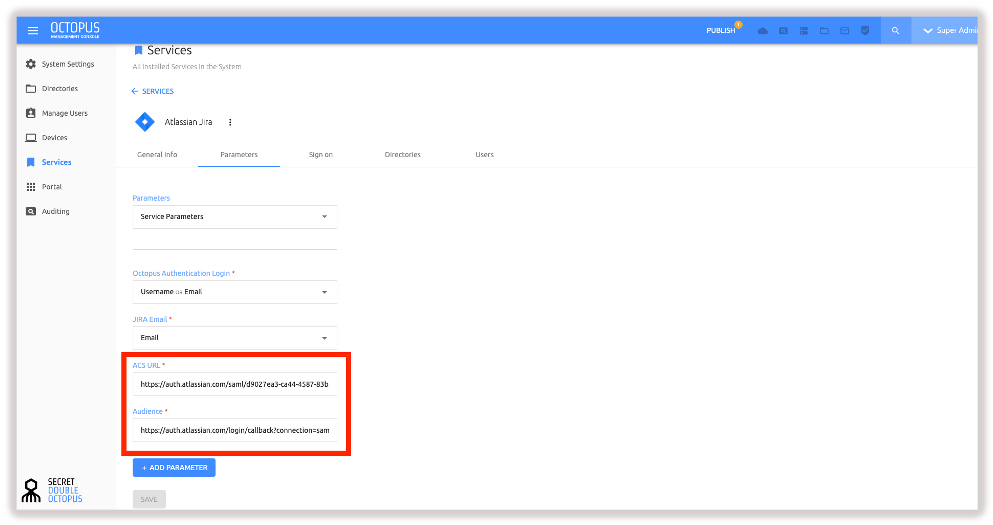Click into the Audience field
993x525 pixels.
click(x=234, y=430)
